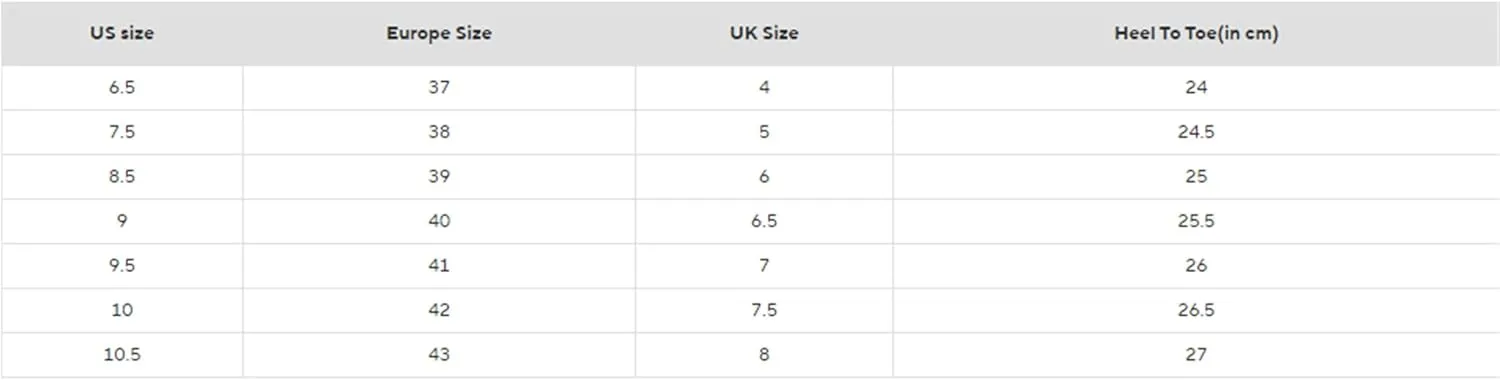The image size is (1500, 380).
Task: Select heel to toe 27 cell
Action: pyautogui.click(x=1196, y=355)
